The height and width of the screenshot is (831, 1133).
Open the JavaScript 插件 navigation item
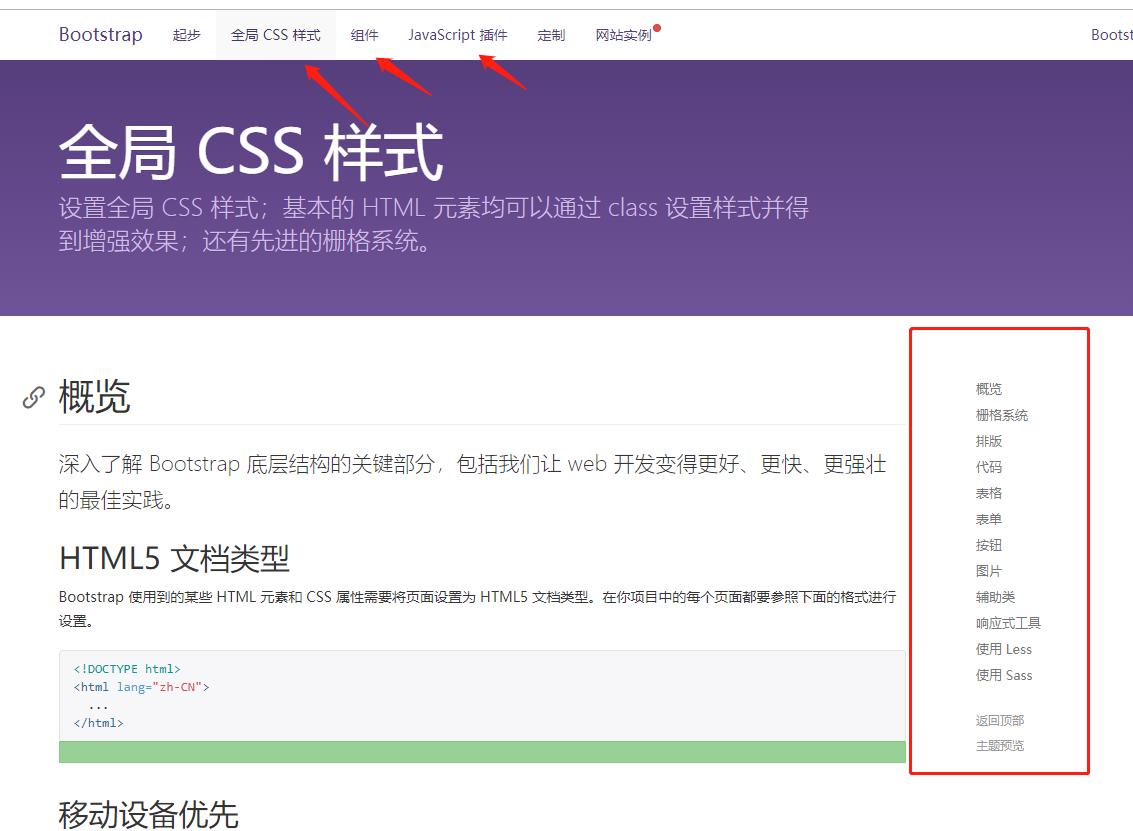click(457, 35)
